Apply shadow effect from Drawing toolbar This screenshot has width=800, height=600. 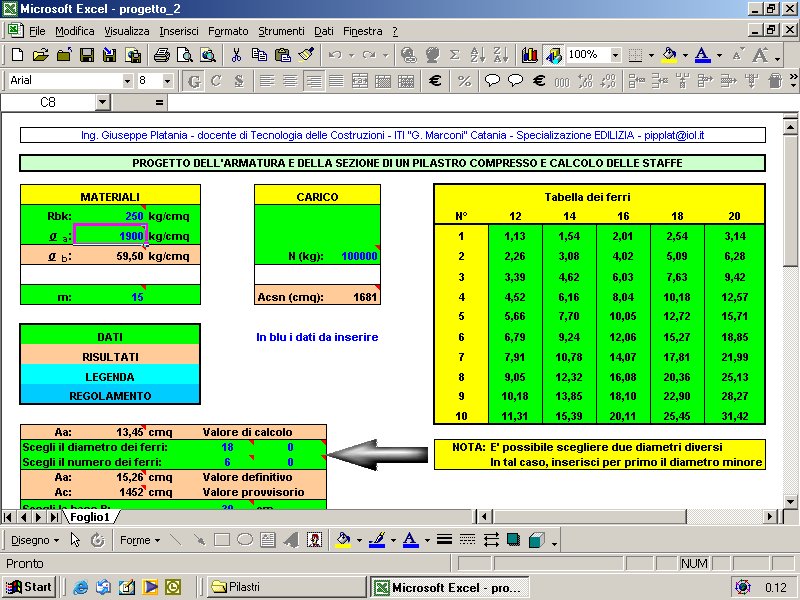[x=514, y=540]
